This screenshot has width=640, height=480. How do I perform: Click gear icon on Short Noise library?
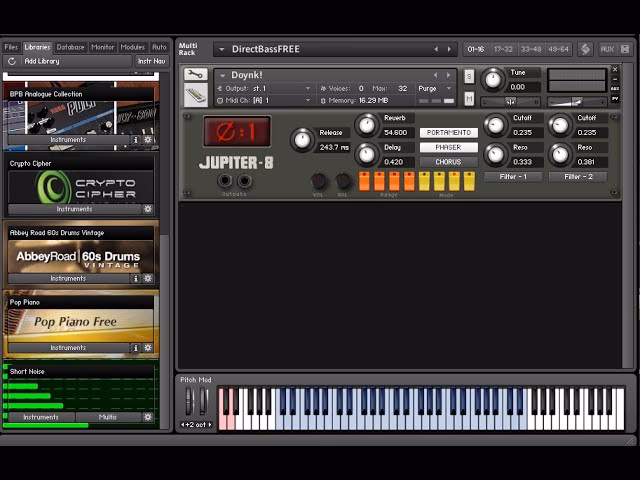pos(148,417)
